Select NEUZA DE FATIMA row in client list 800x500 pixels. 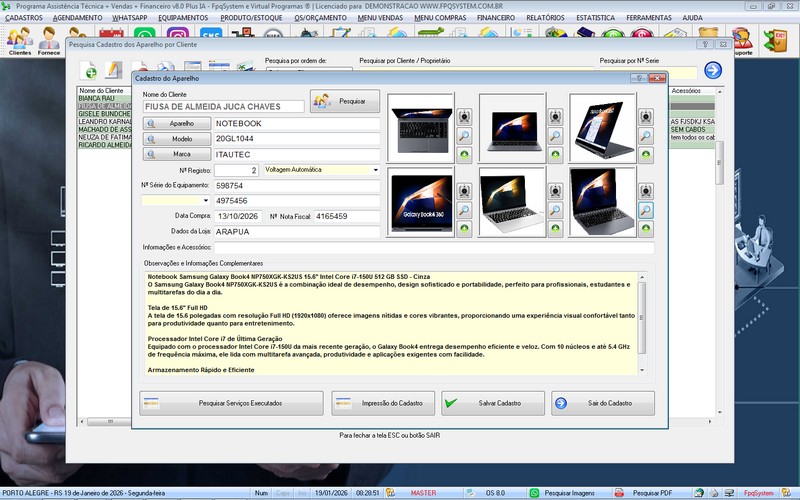tap(104, 137)
